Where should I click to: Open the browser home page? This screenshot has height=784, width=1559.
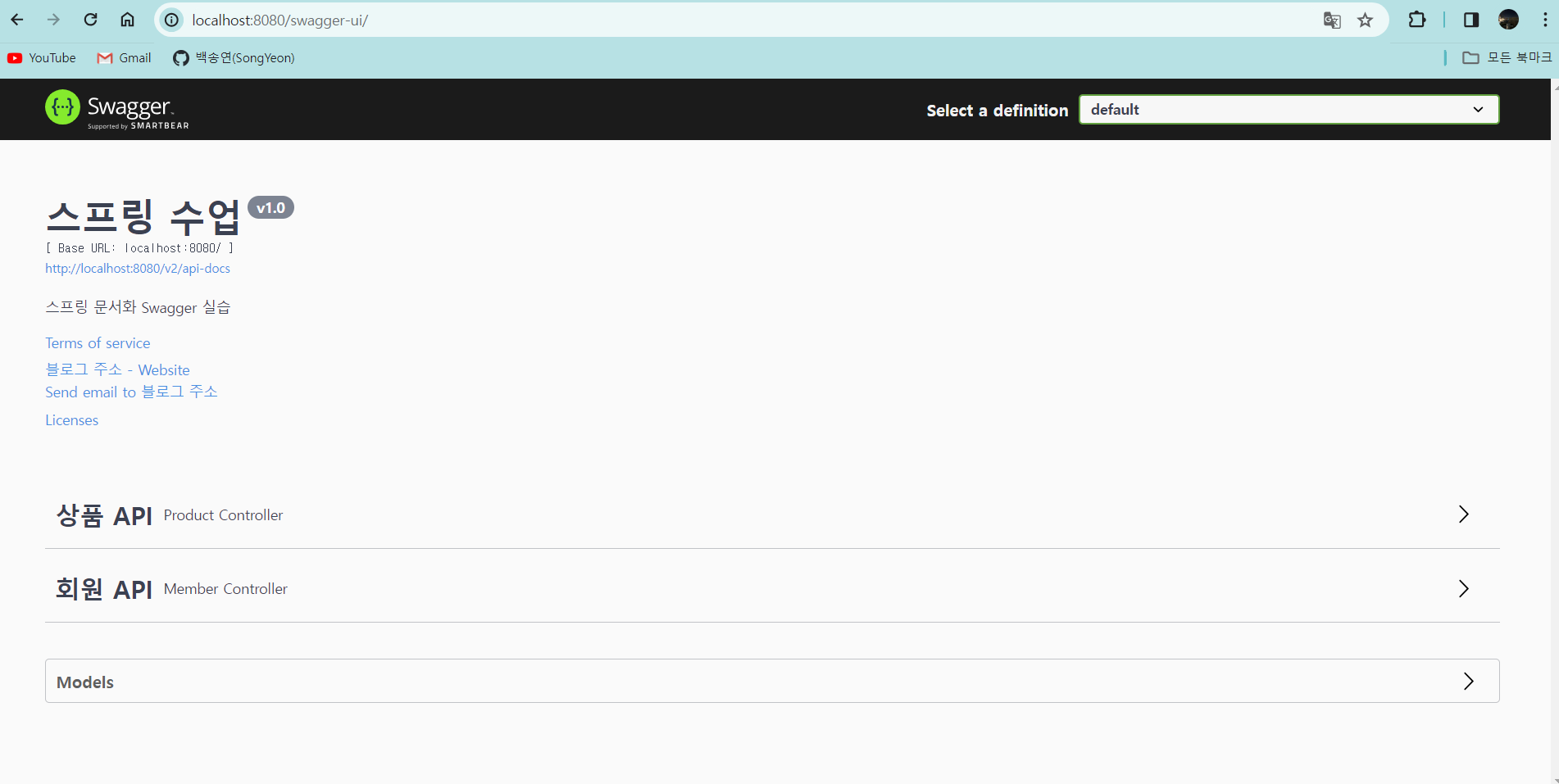point(127,20)
